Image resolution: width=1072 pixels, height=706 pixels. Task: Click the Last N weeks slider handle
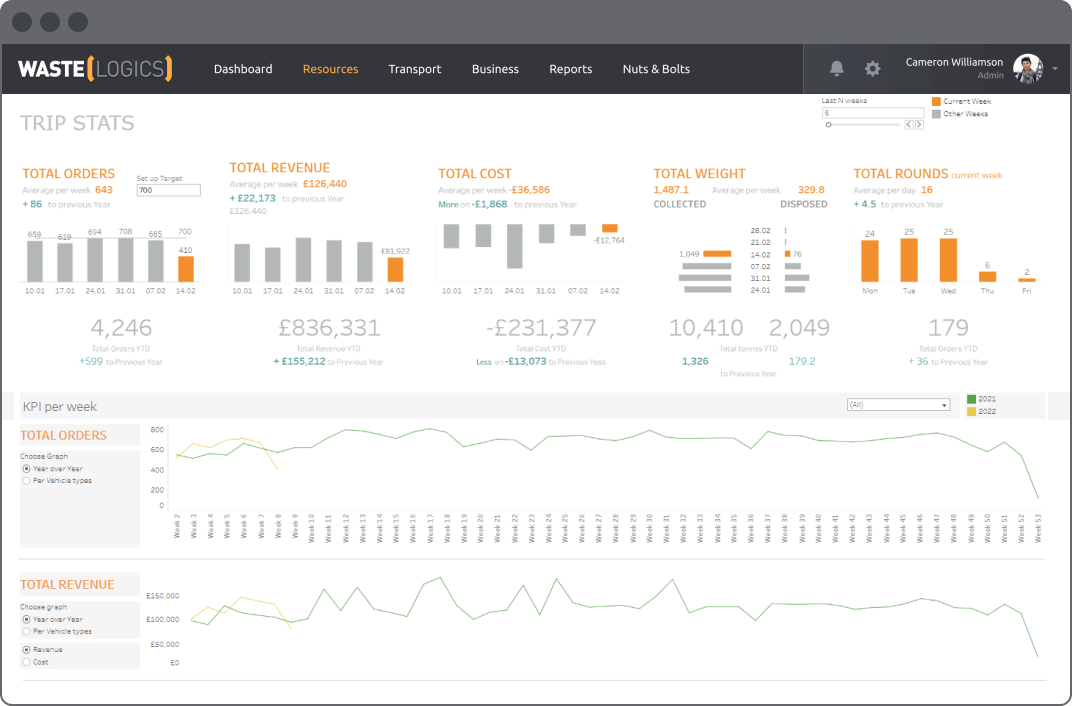tap(829, 124)
